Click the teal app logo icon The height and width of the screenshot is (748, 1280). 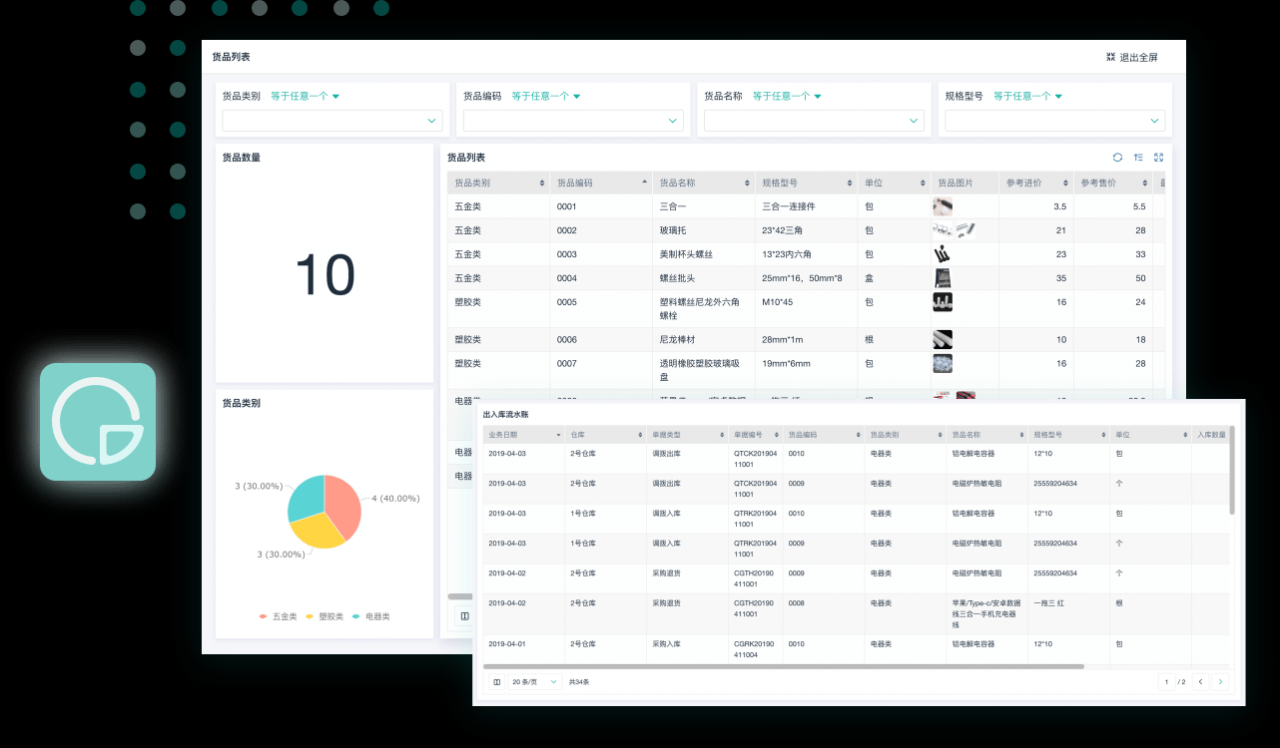(98, 422)
